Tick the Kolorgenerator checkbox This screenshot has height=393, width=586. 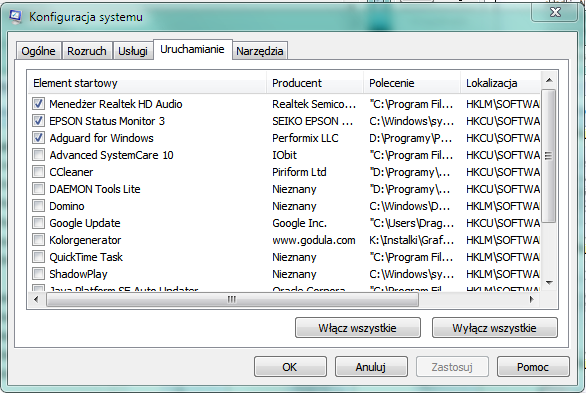38,239
